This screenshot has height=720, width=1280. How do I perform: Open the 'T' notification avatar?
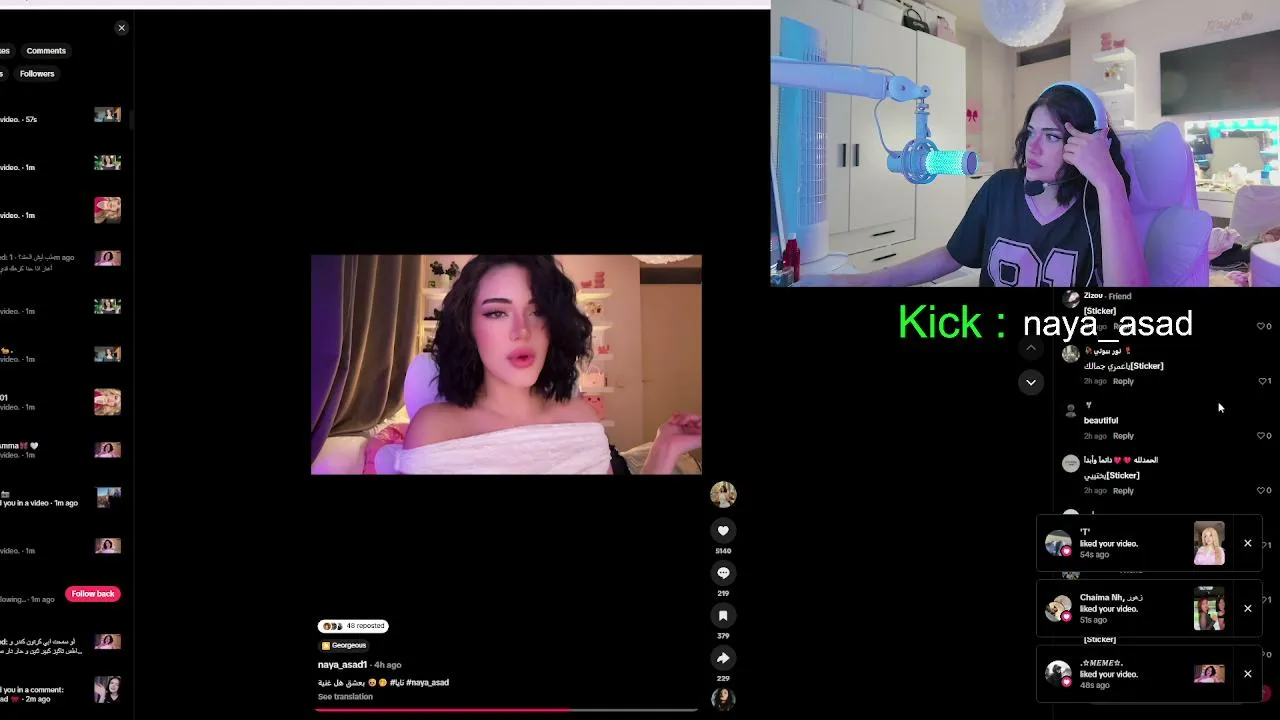pos(1058,543)
